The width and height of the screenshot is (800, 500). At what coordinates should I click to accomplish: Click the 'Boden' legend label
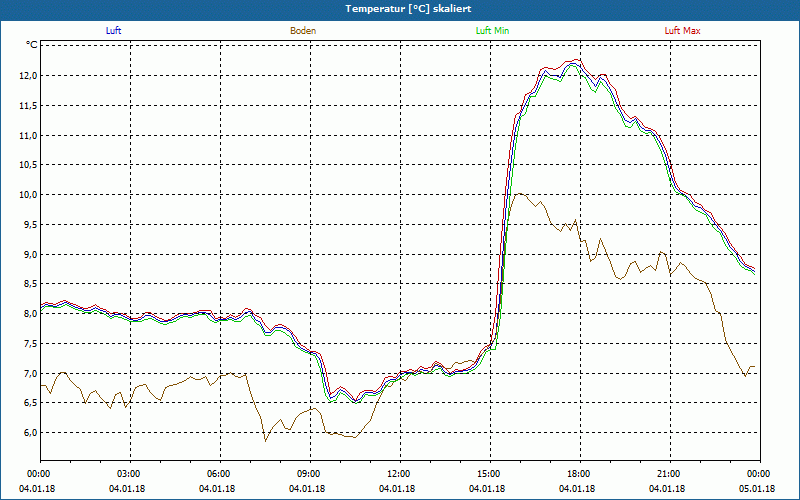pos(303,31)
